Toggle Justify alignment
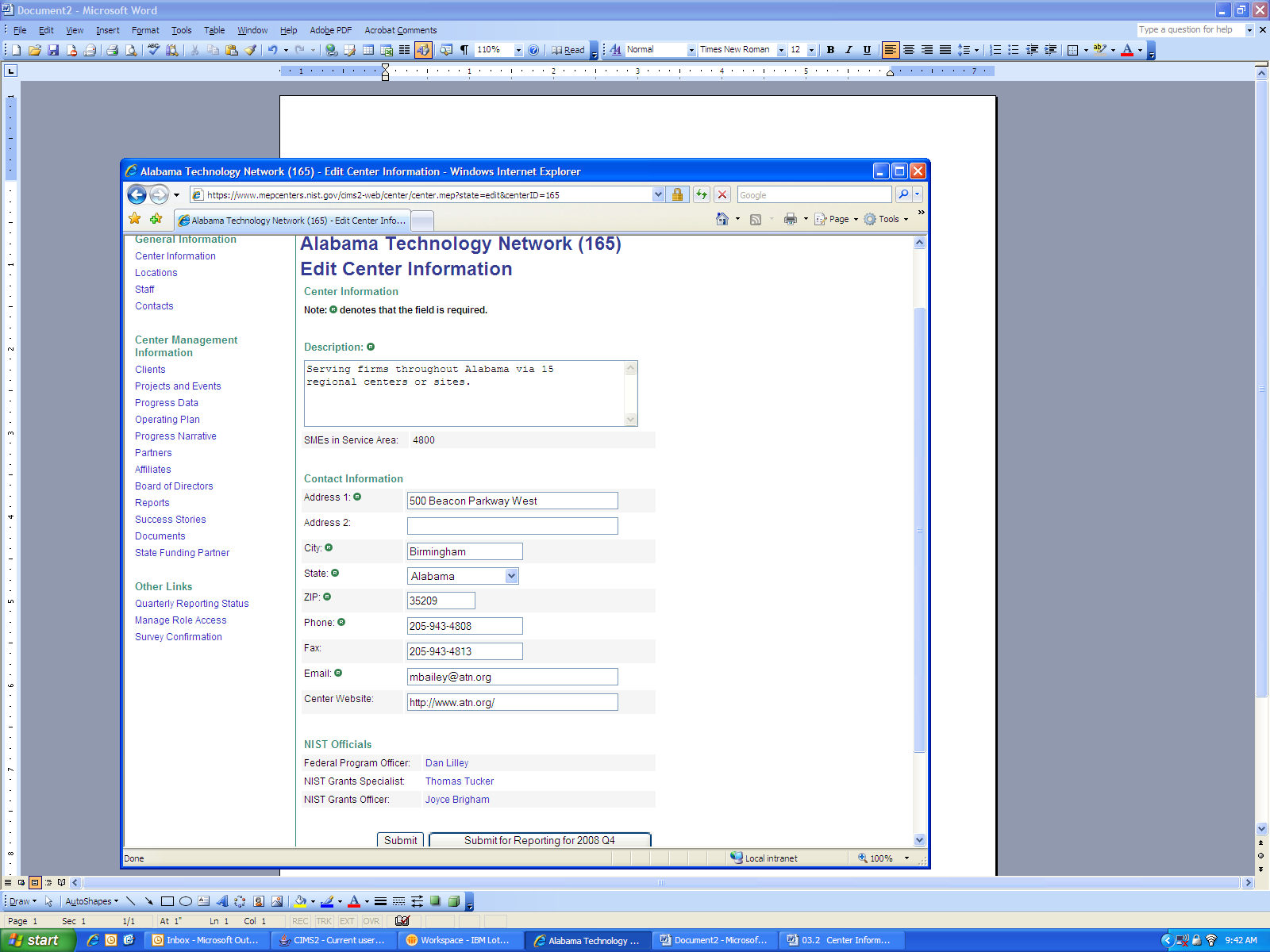 (945, 49)
